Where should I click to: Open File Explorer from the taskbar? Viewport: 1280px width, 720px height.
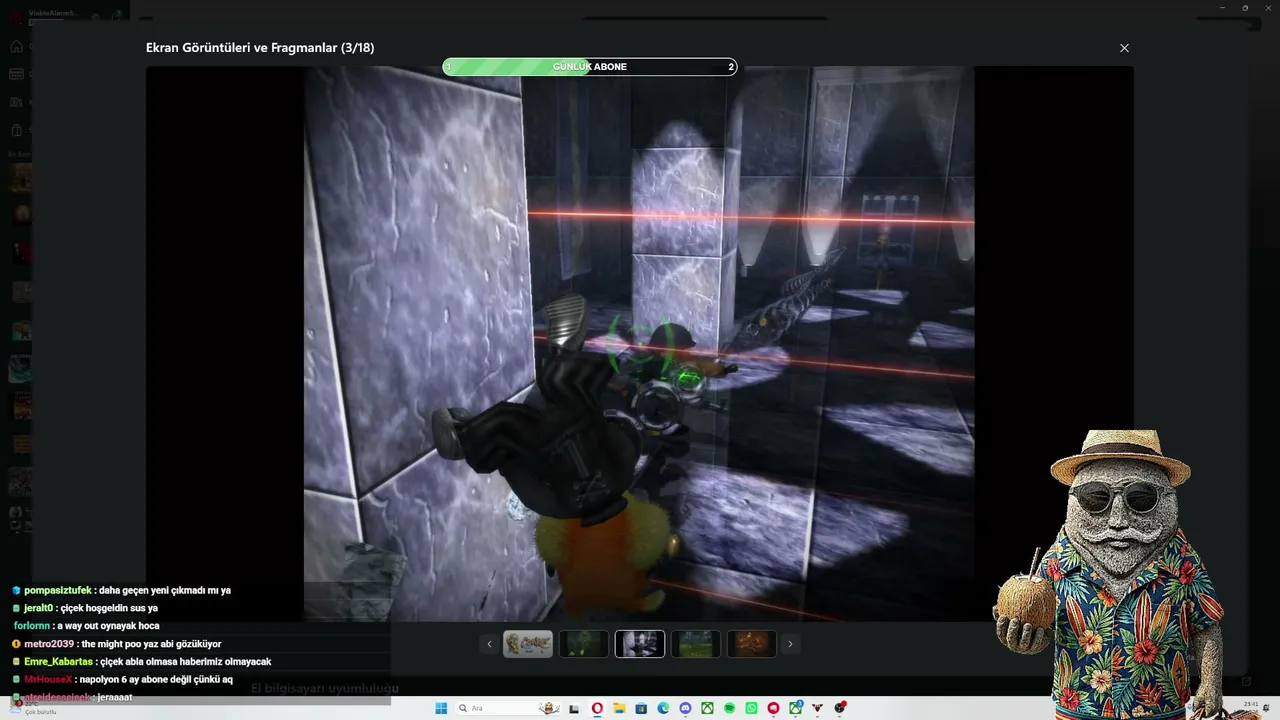619,708
